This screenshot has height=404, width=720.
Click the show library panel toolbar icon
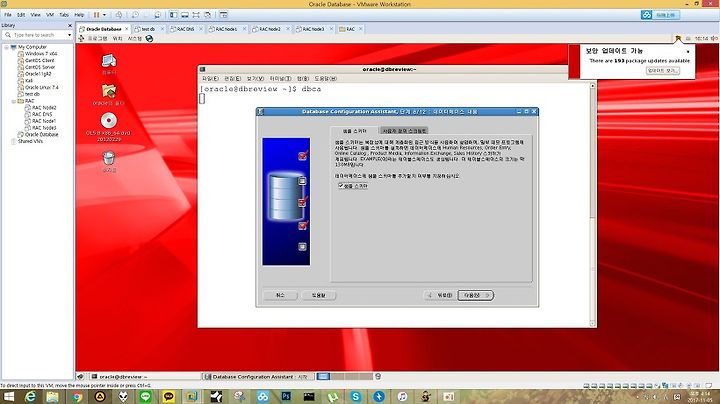coord(174,15)
